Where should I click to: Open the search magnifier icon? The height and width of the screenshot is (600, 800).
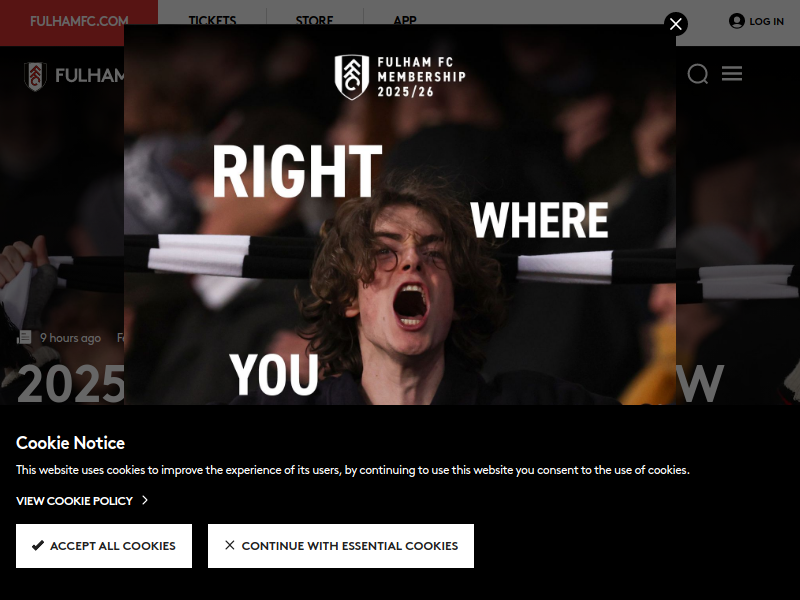point(697,74)
